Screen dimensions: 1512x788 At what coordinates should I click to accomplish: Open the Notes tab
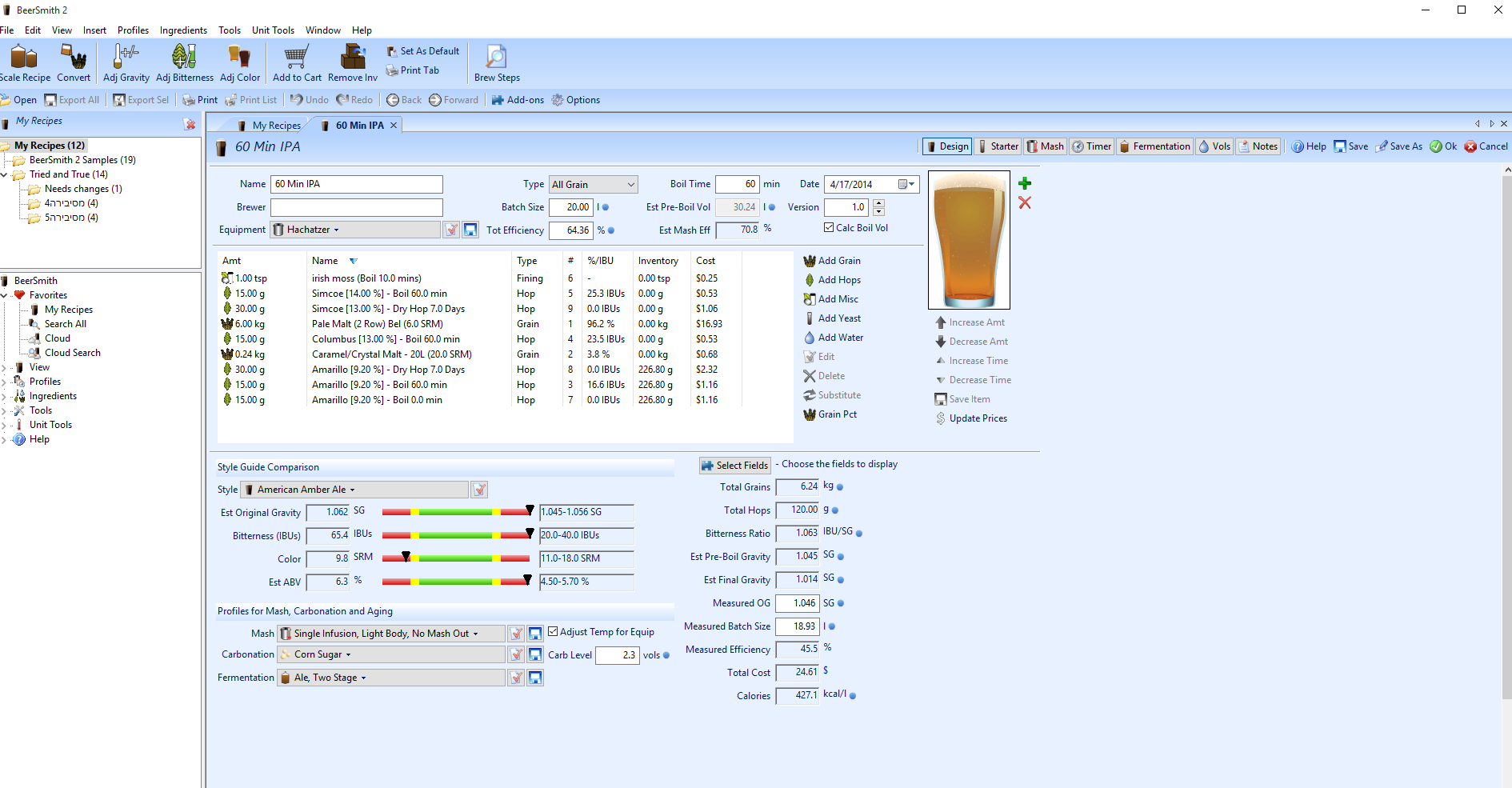pyautogui.click(x=1258, y=146)
